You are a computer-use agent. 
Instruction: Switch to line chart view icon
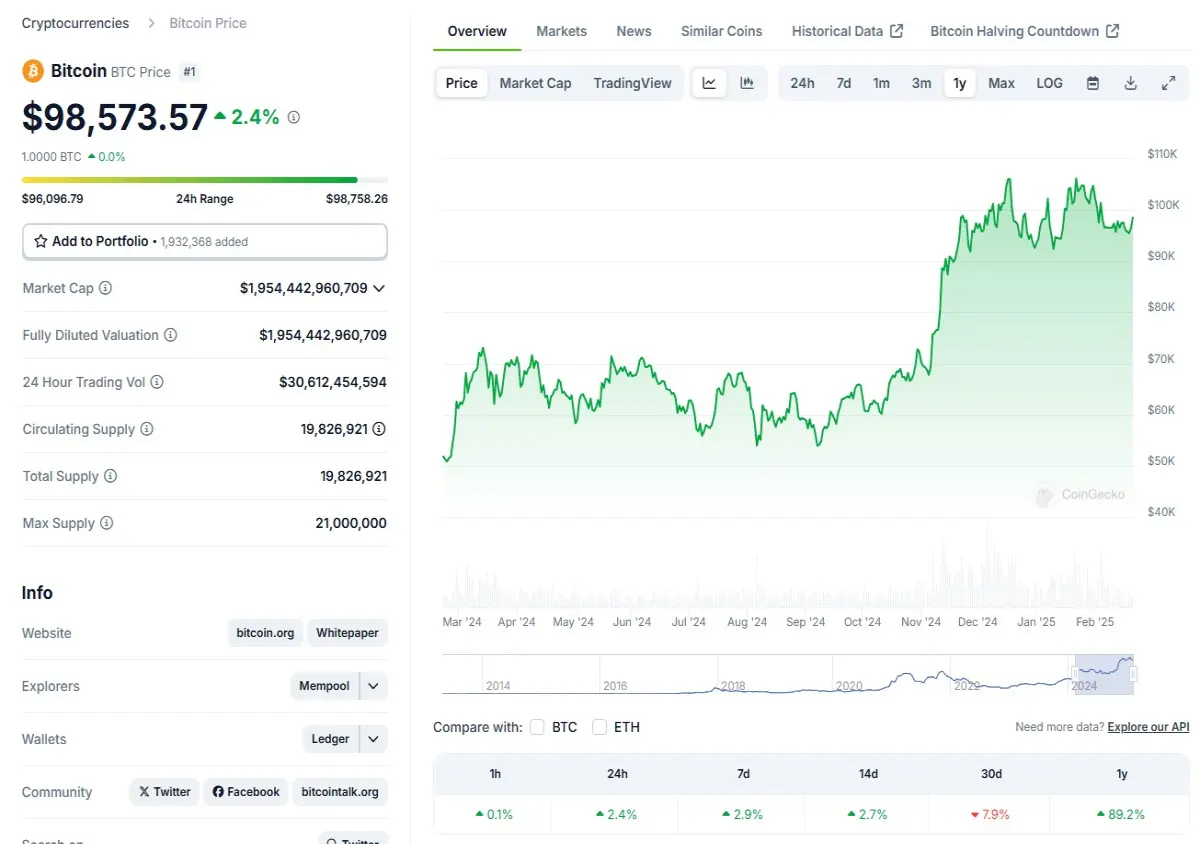click(709, 83)
